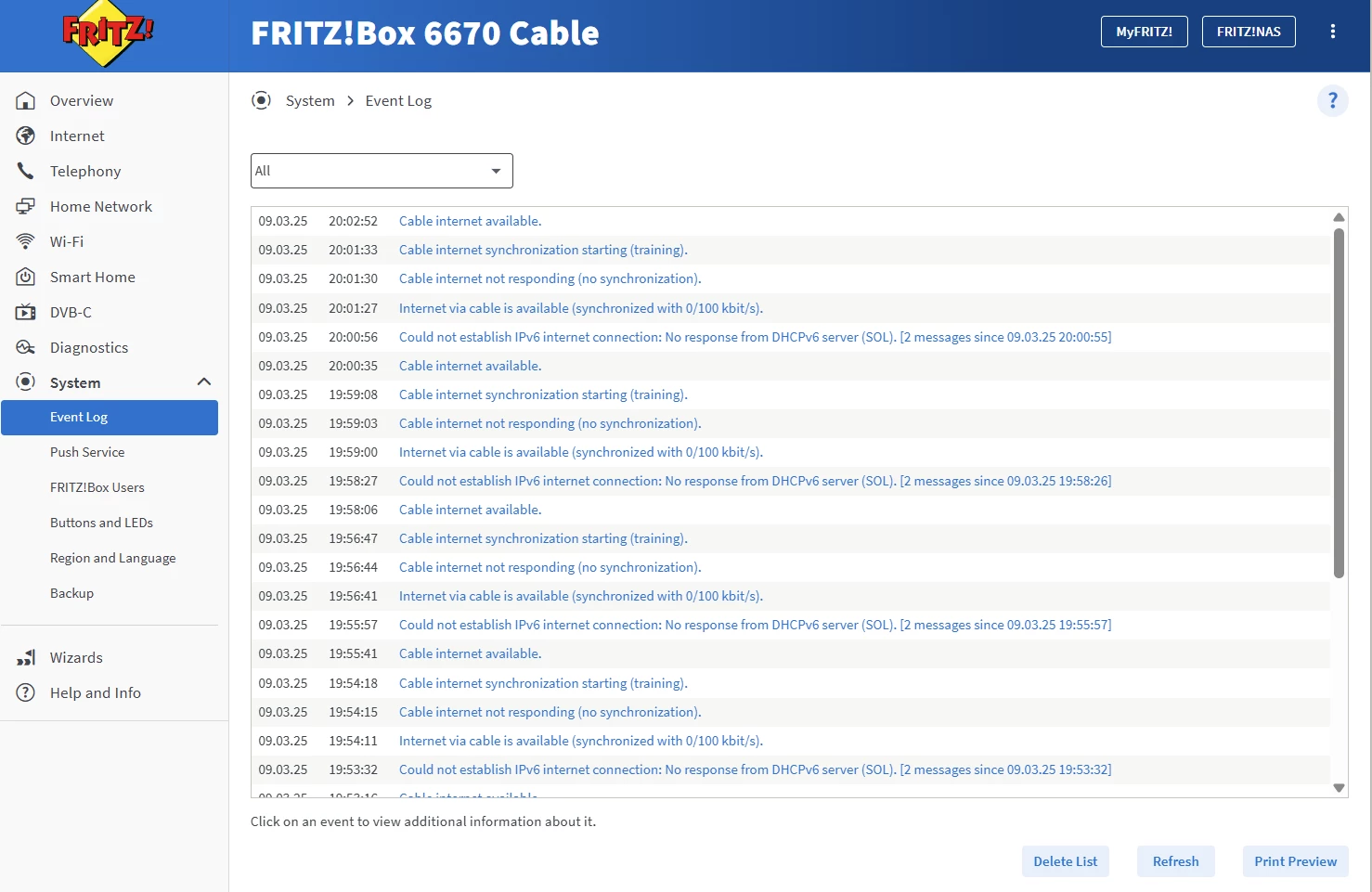Click the Delete List button
Image resolution: width=1372 pixels, height=892 pixels.
1065,861
